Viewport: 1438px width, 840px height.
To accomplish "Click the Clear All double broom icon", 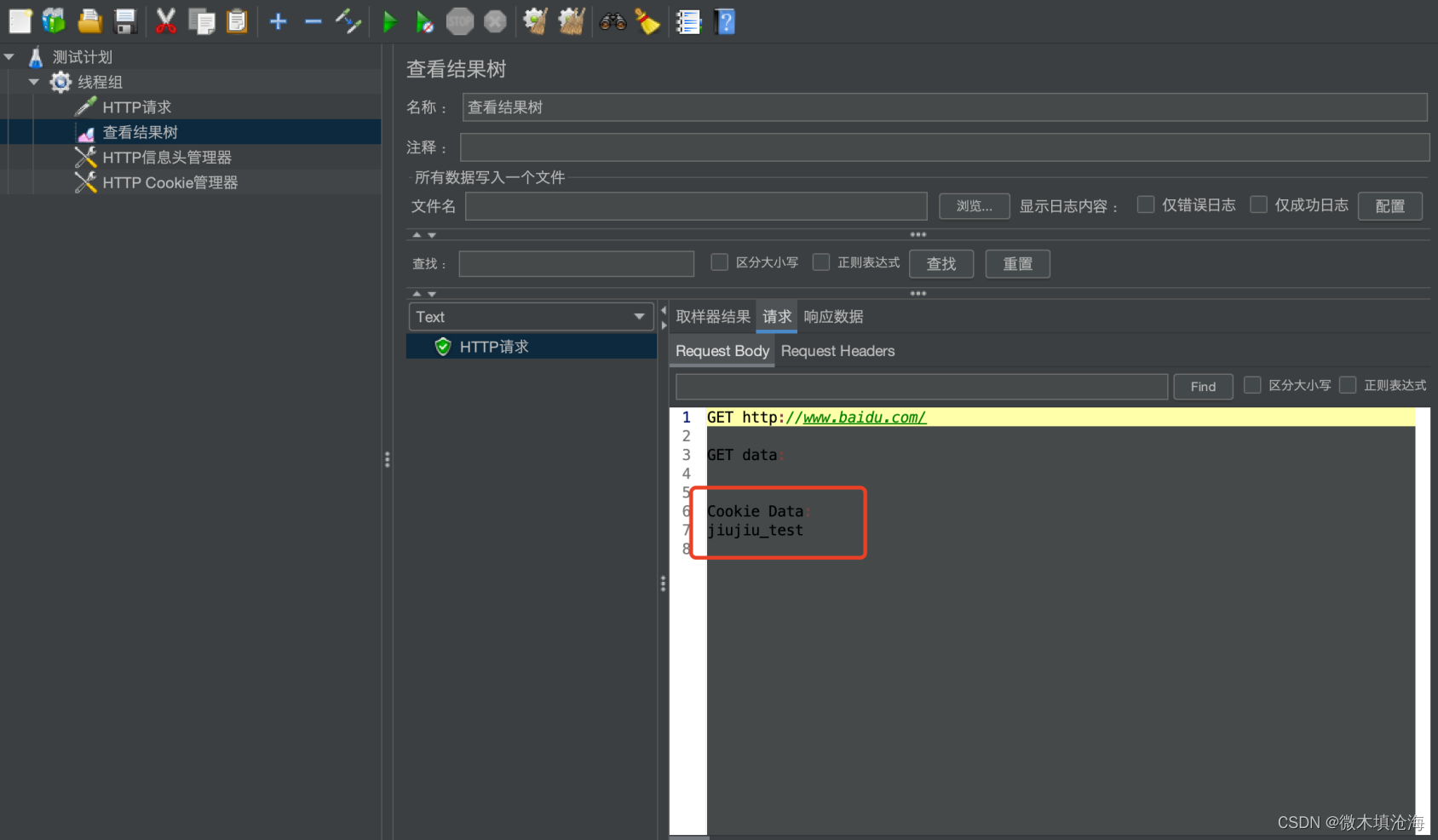I will pyautogui.click(x=572, y=21).
